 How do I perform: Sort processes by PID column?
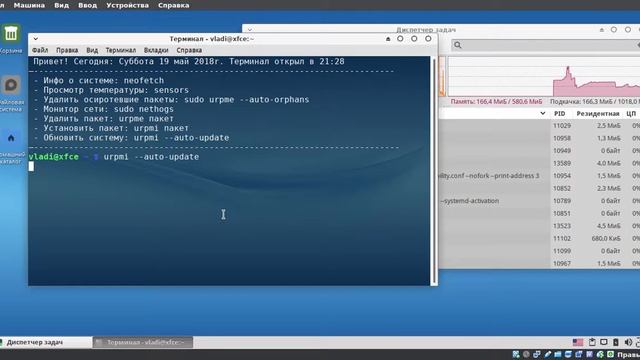coord(560,113)
